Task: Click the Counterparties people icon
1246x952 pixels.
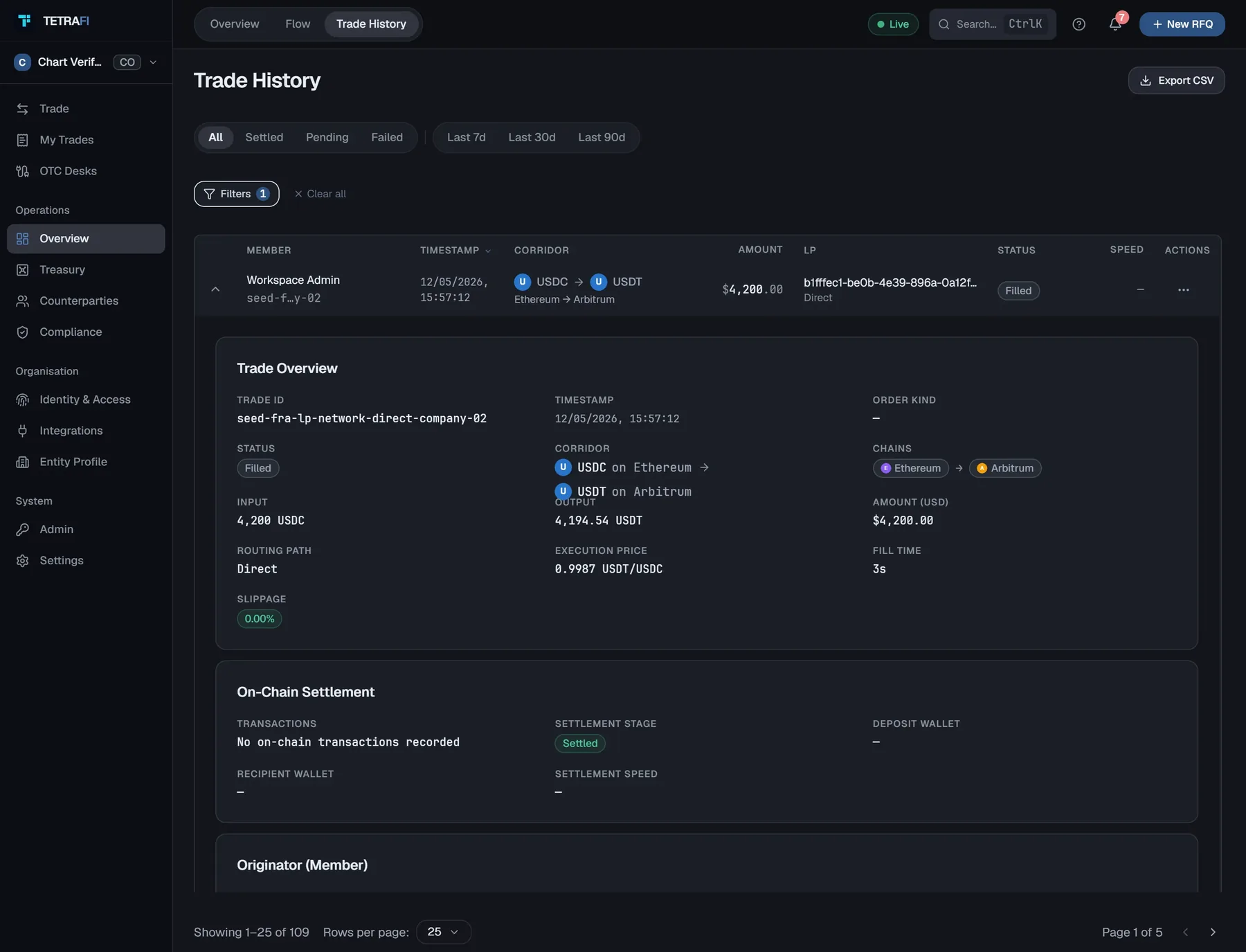Action: point(23,301)
